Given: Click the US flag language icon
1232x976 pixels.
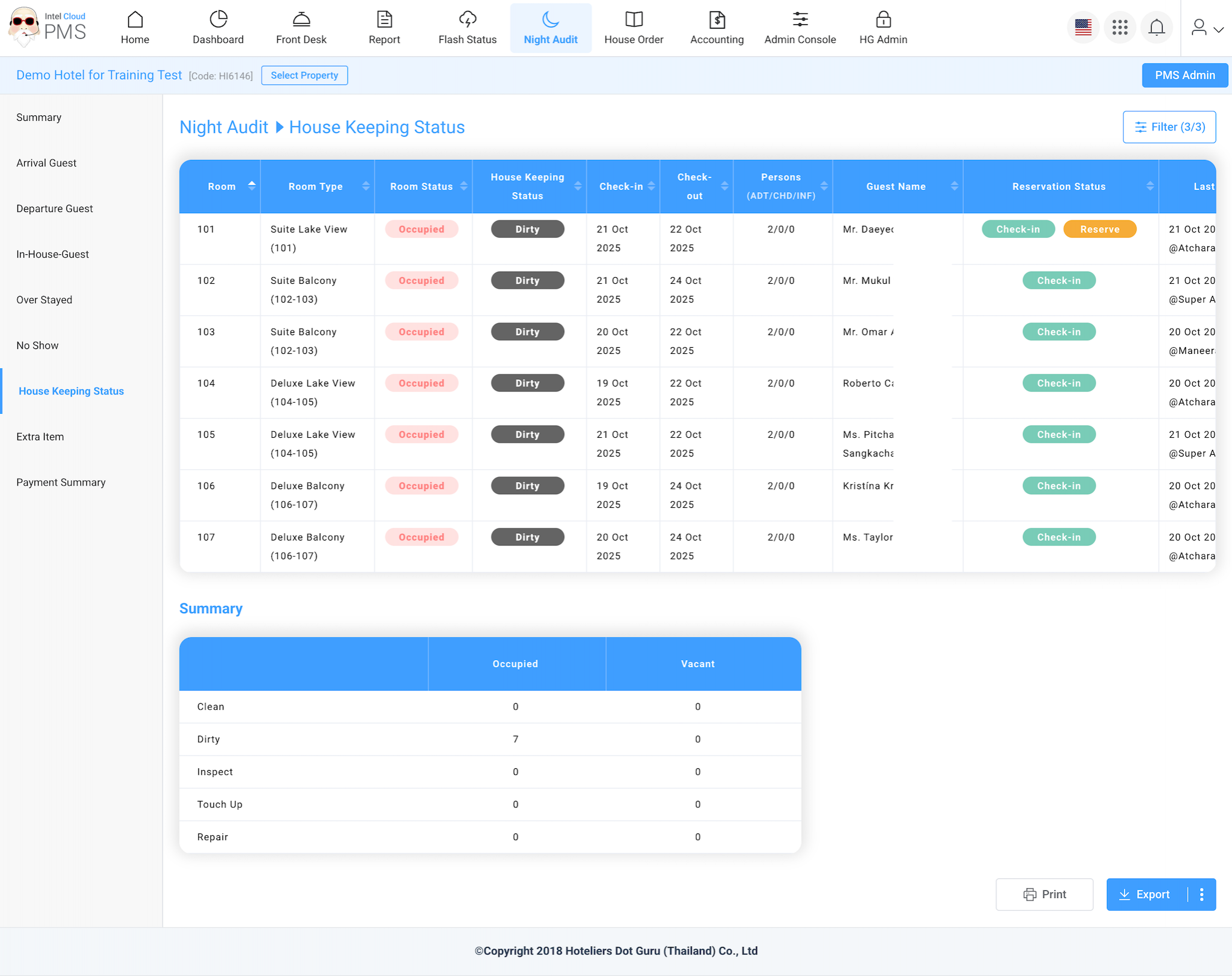Looking at the screenshot, I should point(1083,27).
